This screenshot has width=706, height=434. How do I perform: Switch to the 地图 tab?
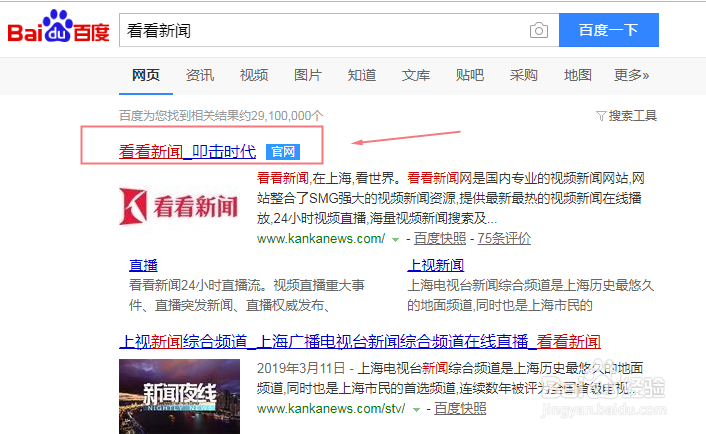pyautogui.click(x=578, y=75)
